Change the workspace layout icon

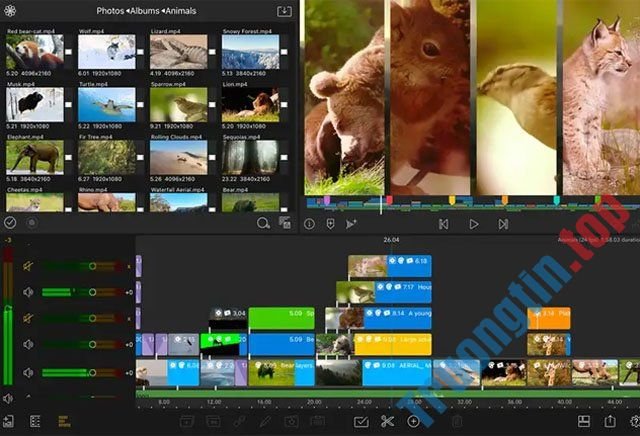pyautogui.click(x=584, y=421)
